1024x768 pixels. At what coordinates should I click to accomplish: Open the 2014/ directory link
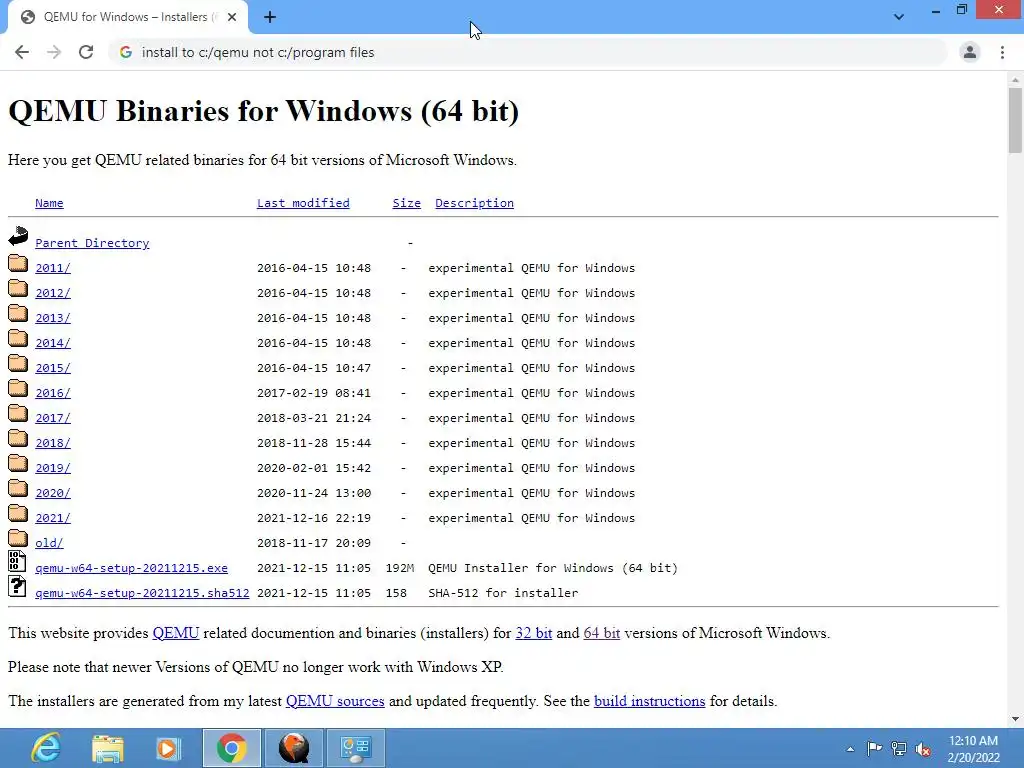pos(53,343)
